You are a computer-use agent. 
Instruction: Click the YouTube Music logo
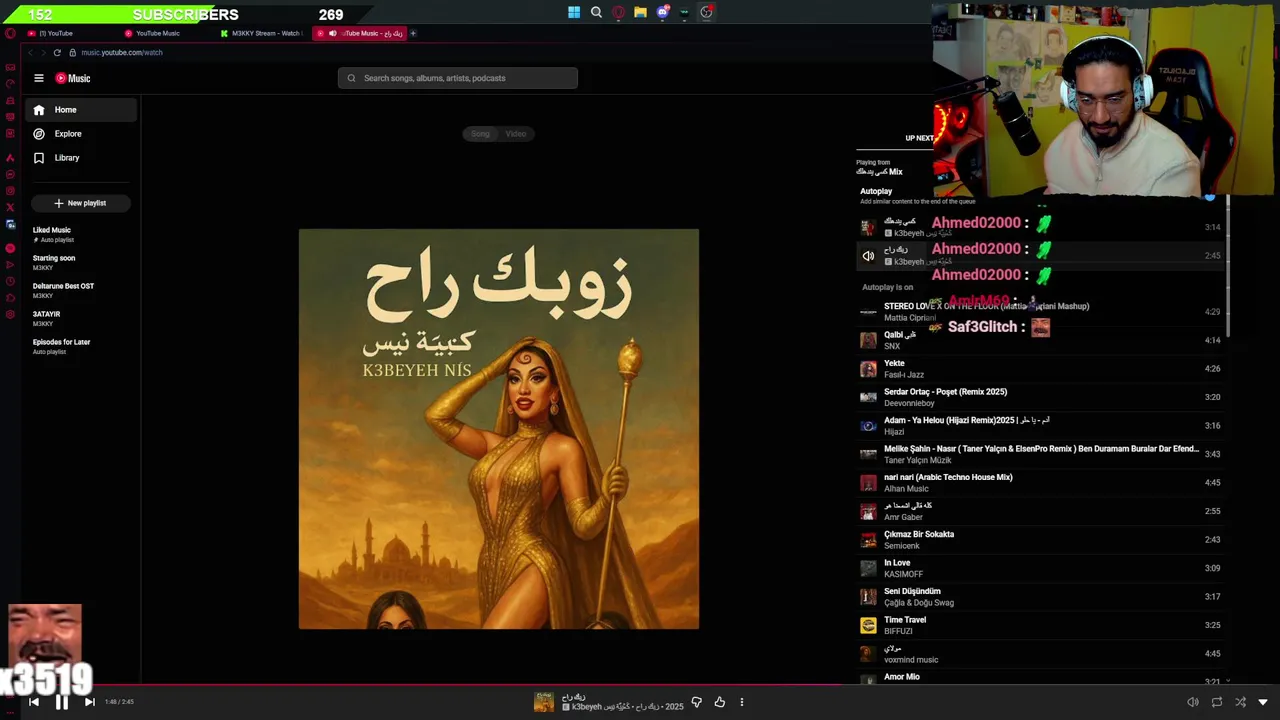click(x=73, y=78)
